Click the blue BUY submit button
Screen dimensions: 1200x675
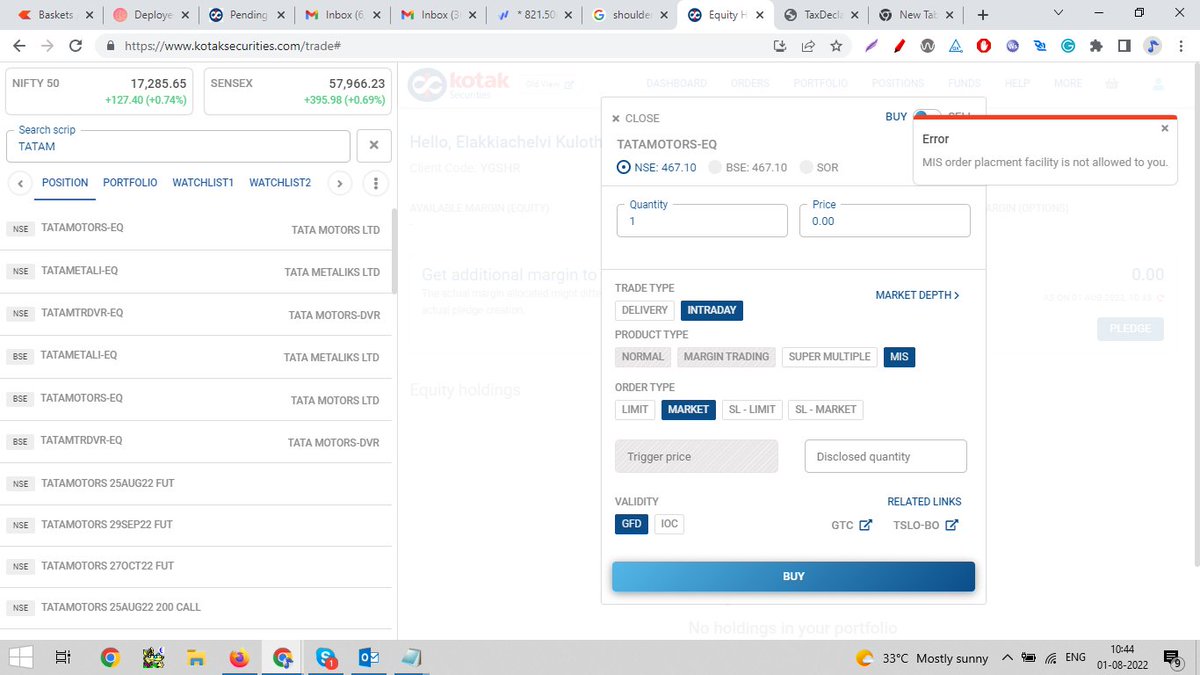[x=793, y=577]
